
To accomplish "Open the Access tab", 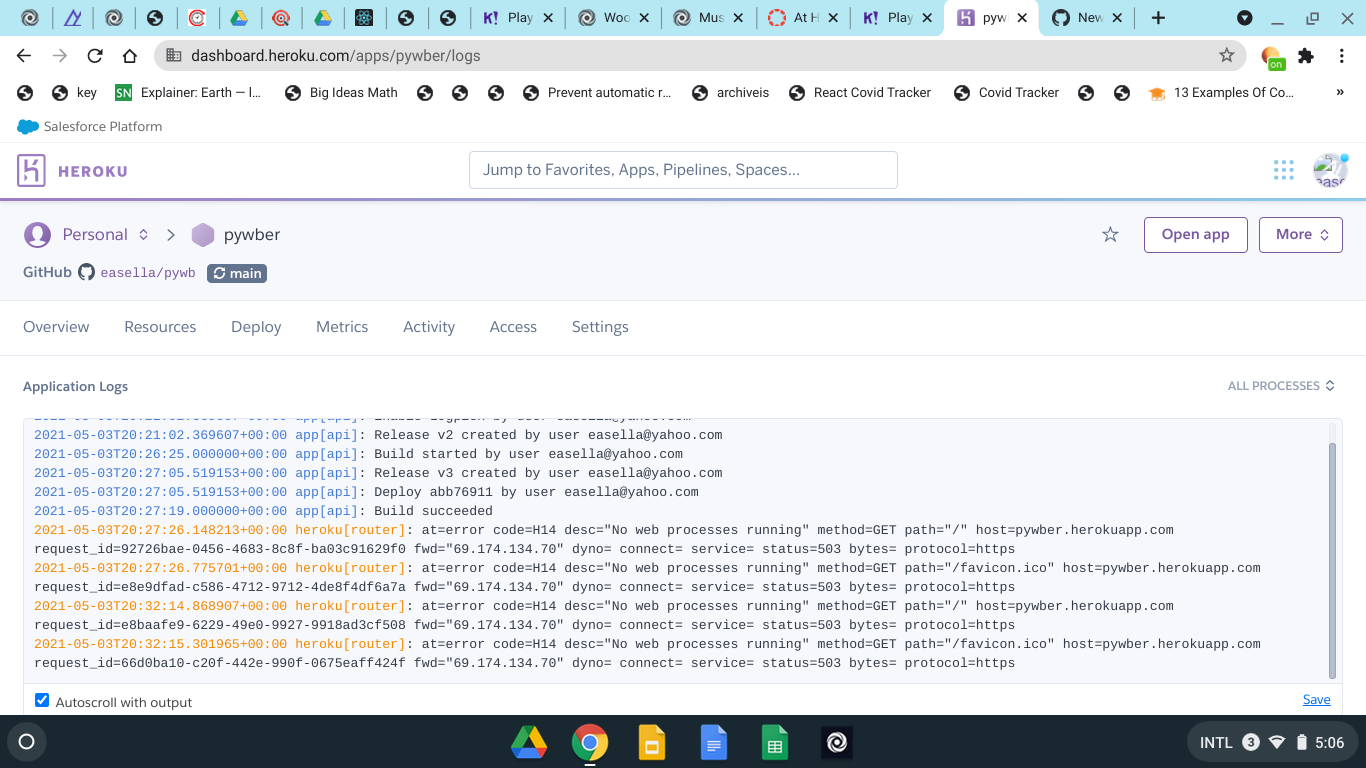I will point(513,327).
